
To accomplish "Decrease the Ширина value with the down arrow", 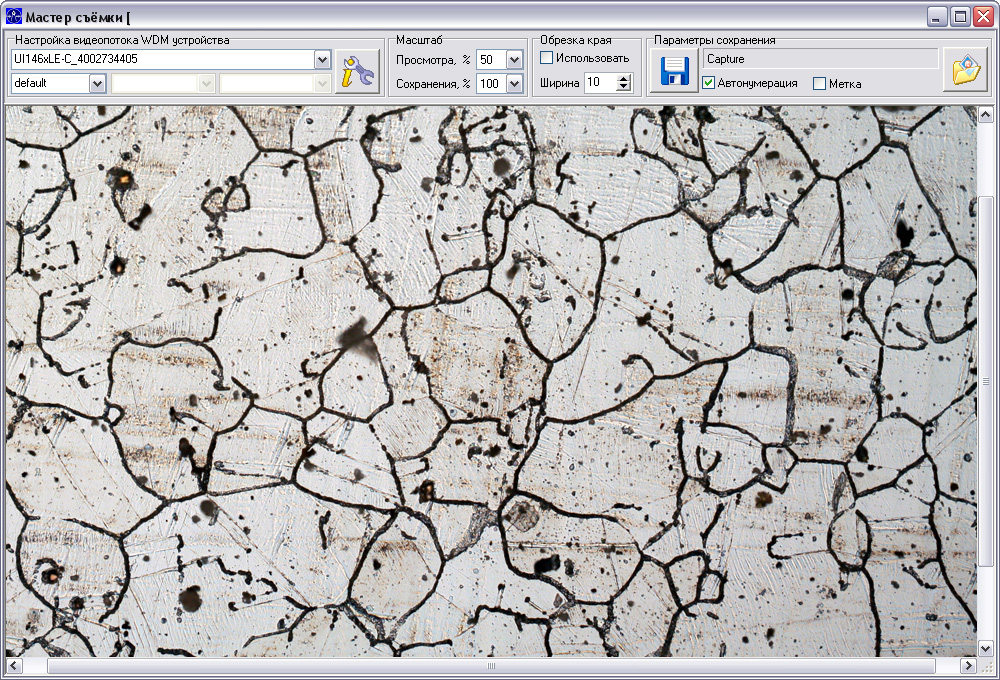I will pos(624,87).
